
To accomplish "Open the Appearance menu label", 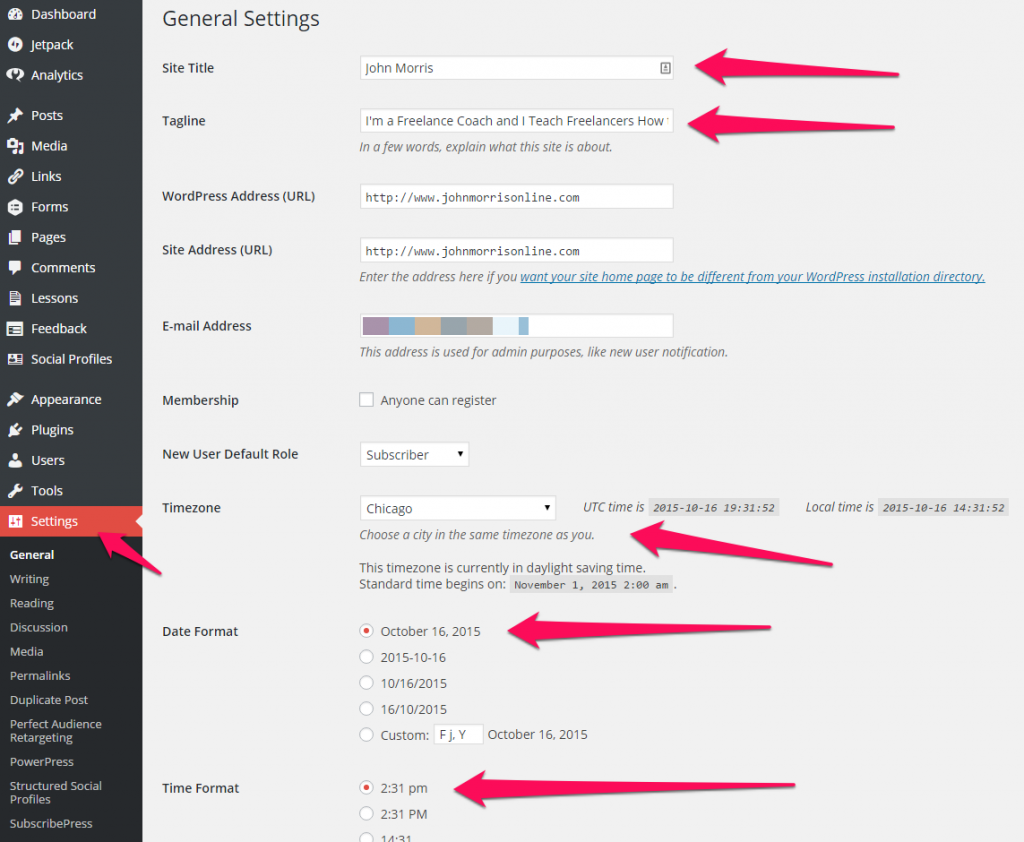I will point(66,399).
